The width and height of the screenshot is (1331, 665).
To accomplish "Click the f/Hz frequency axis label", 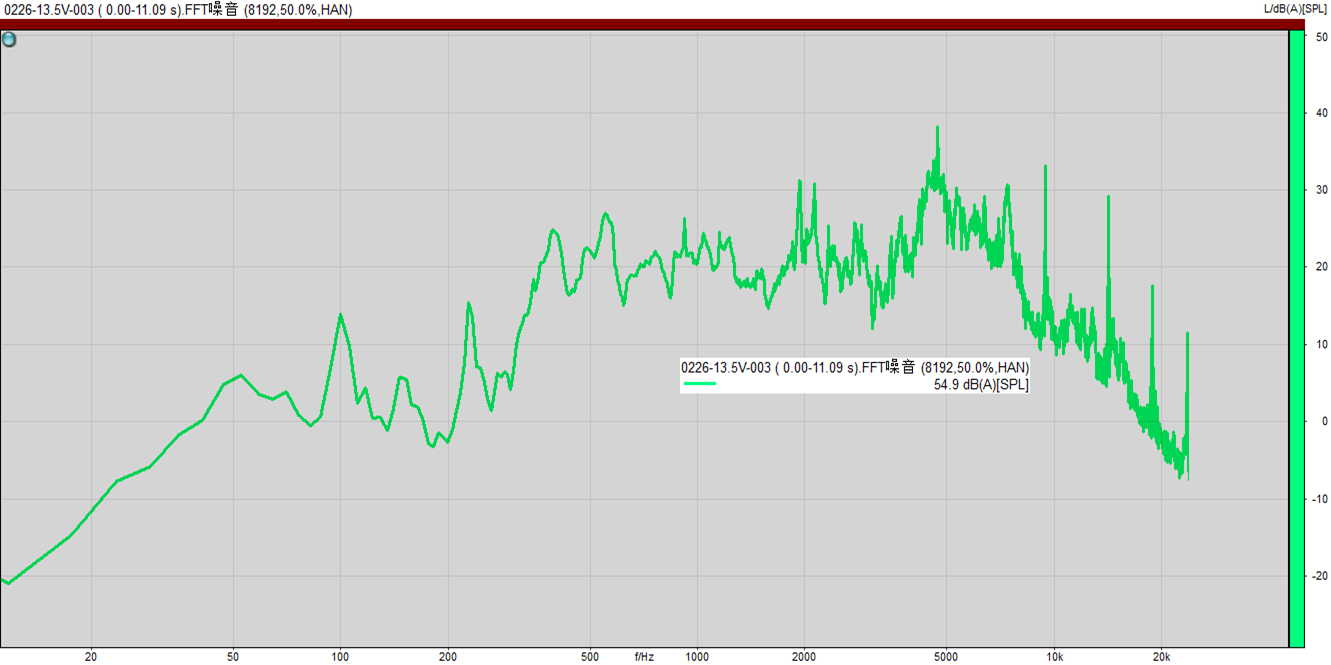I will click(x=644, y=657).
